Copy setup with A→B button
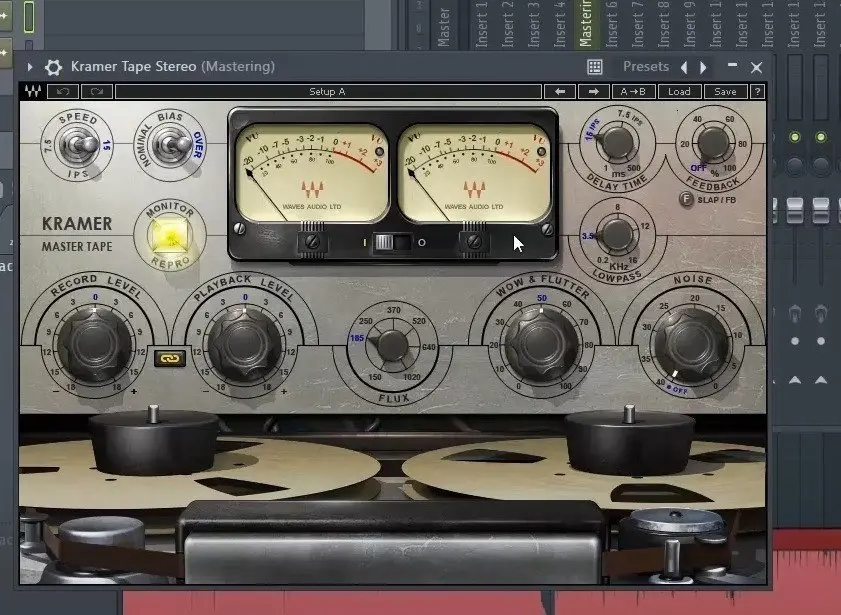Viewport: 841px width, 615px height. pyautogui.click(x=633, y=92)
